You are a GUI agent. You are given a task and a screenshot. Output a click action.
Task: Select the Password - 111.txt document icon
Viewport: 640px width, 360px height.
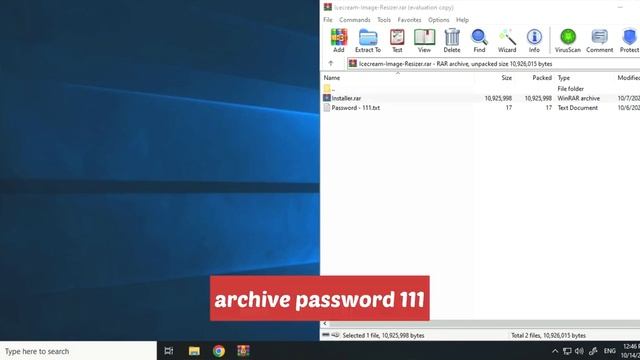click(327, 108)
